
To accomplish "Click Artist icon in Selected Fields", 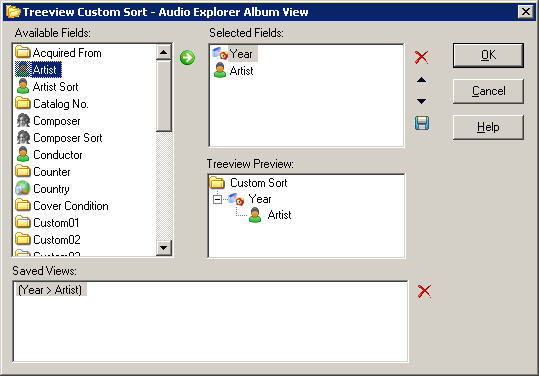I will [x=220, y=70].
